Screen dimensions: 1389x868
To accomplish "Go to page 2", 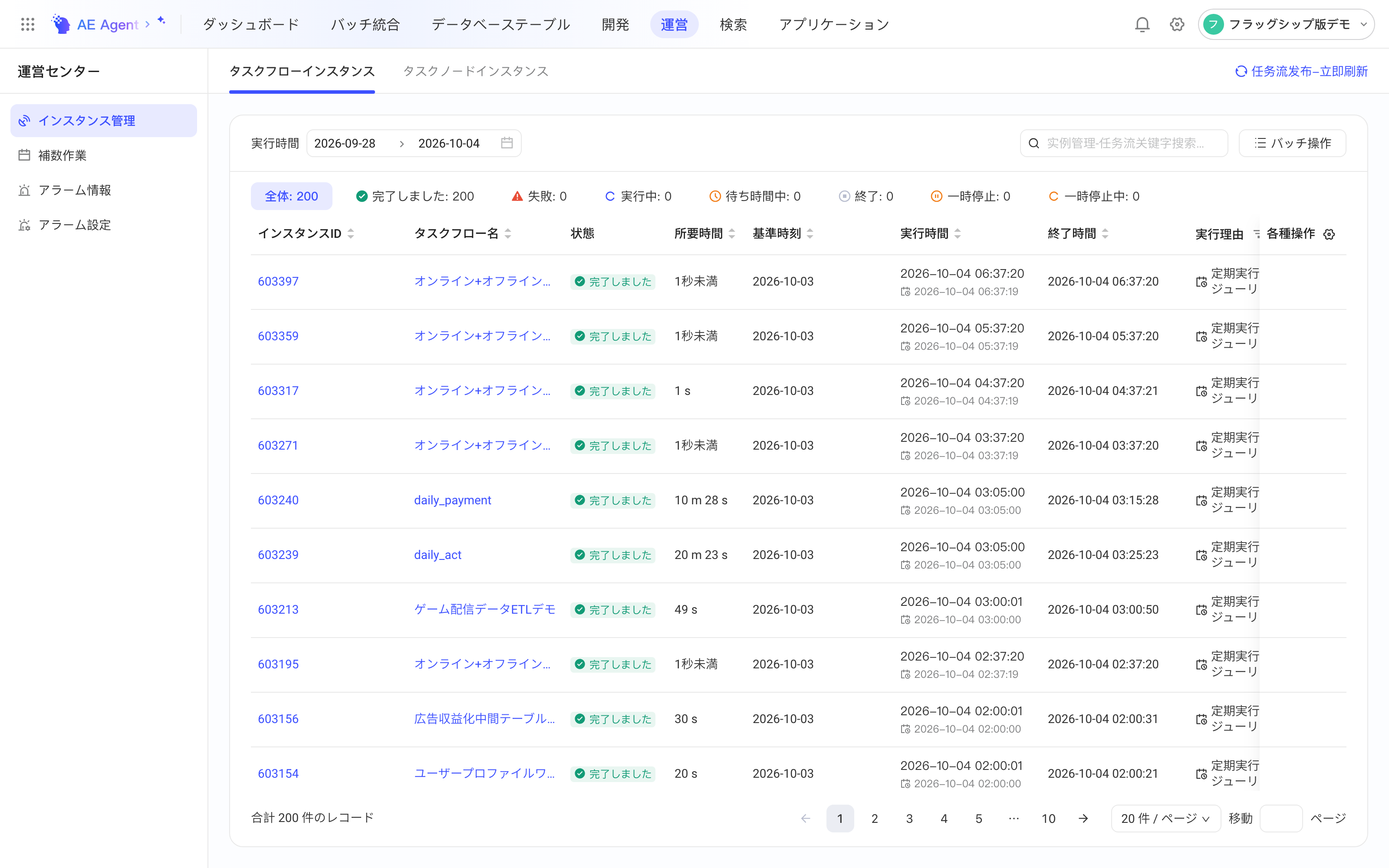I will [875, 818].
